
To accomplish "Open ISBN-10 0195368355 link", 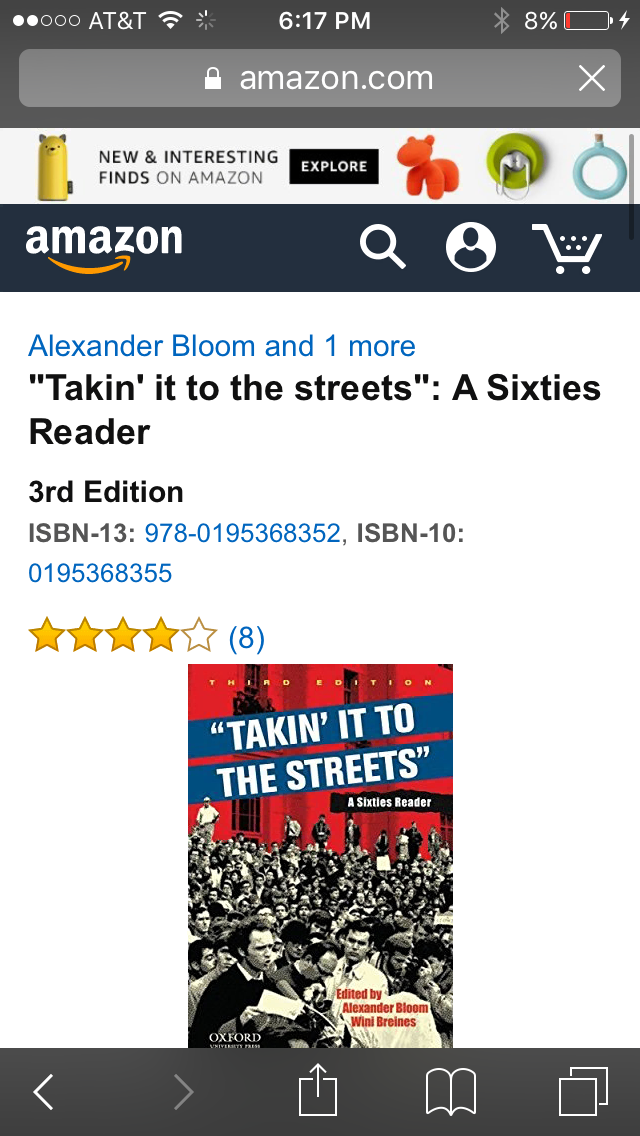I will 100,573.
